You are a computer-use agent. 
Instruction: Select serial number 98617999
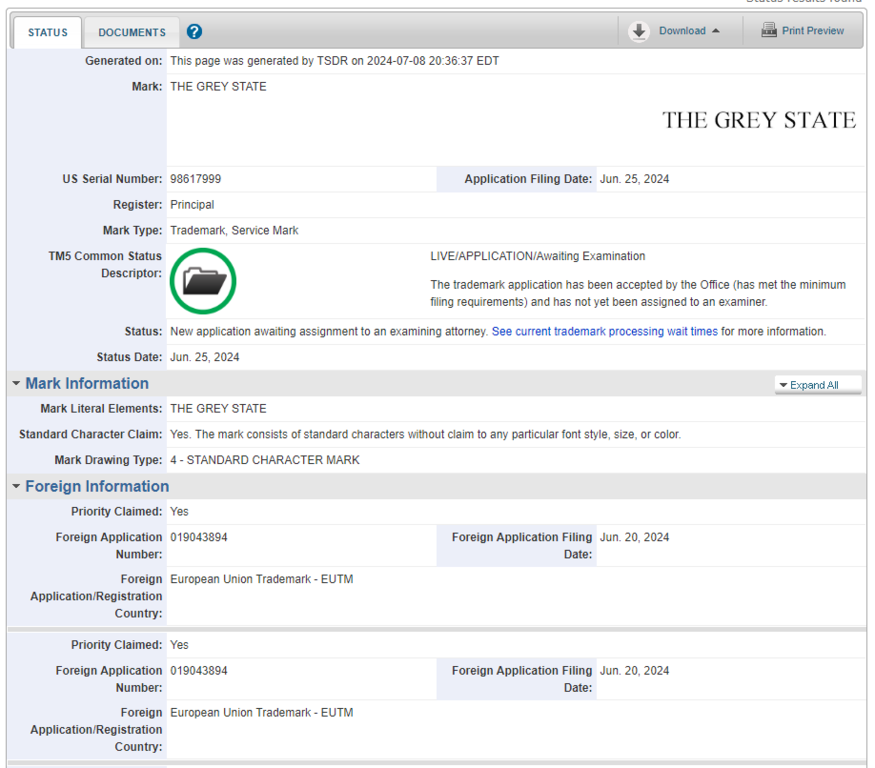(x=195, y=179)
